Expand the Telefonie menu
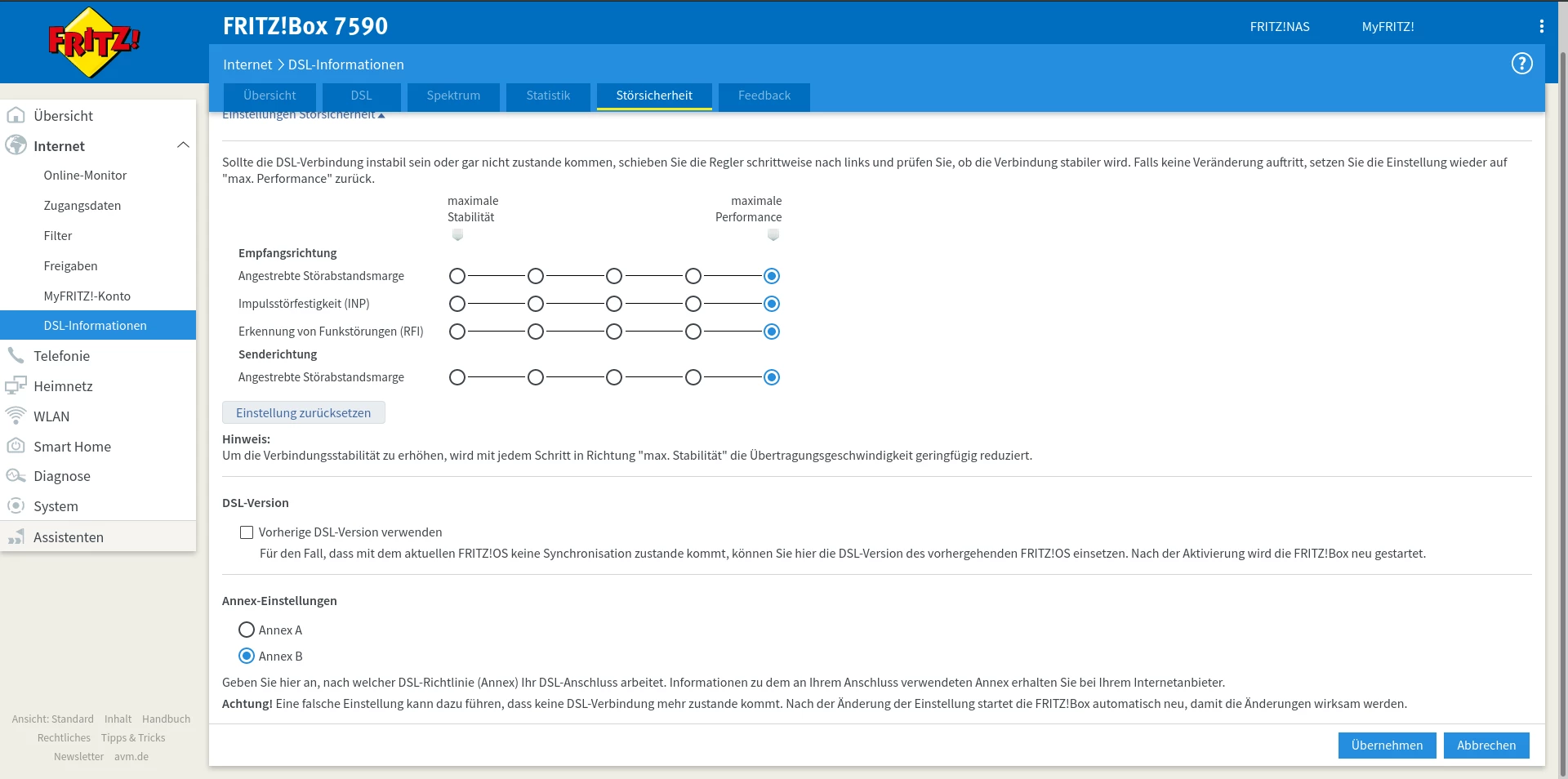The image size is (1568, 779). click(98, 356)
